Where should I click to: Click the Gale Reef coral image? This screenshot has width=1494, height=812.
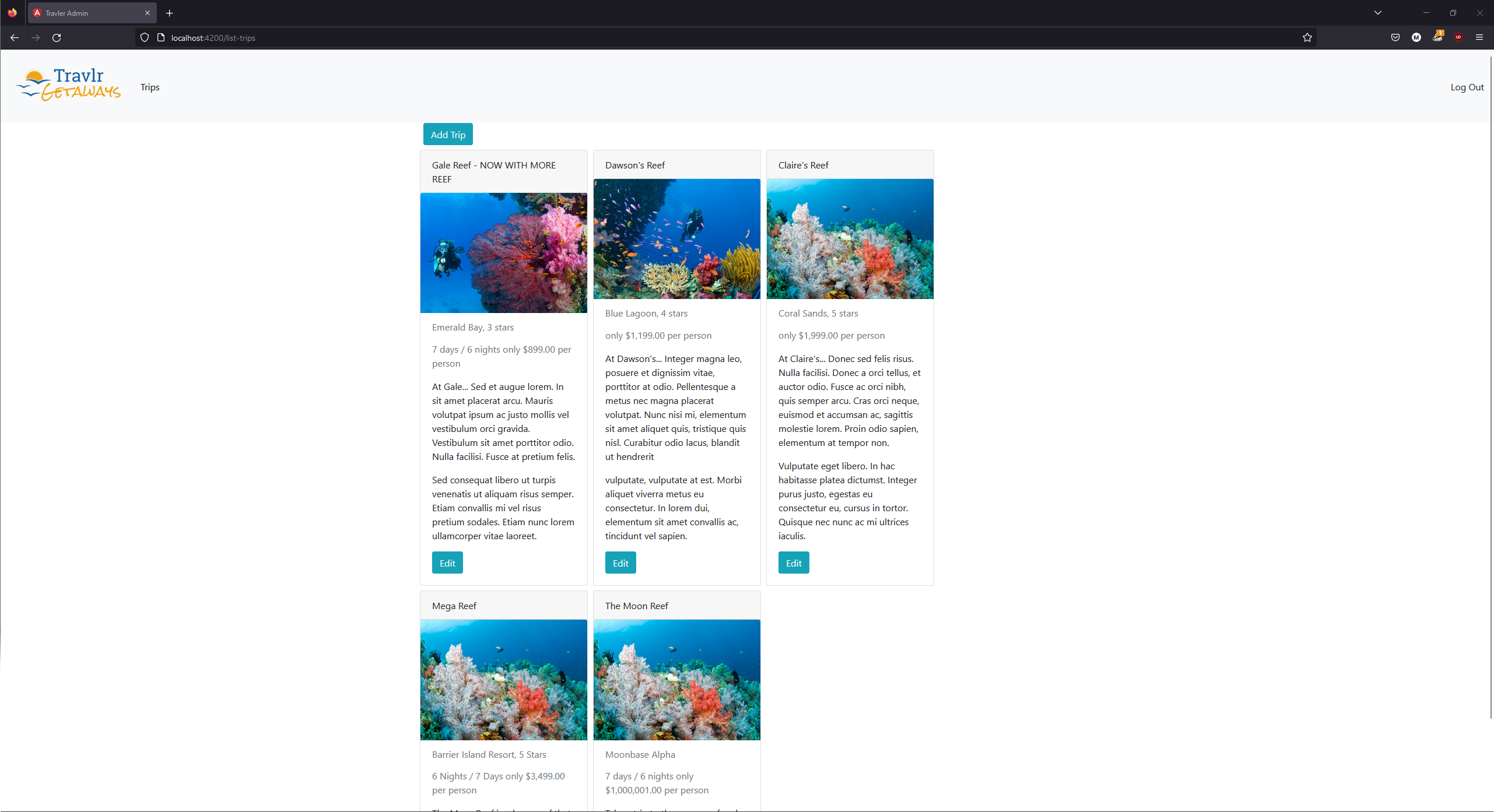click(504, 253)
